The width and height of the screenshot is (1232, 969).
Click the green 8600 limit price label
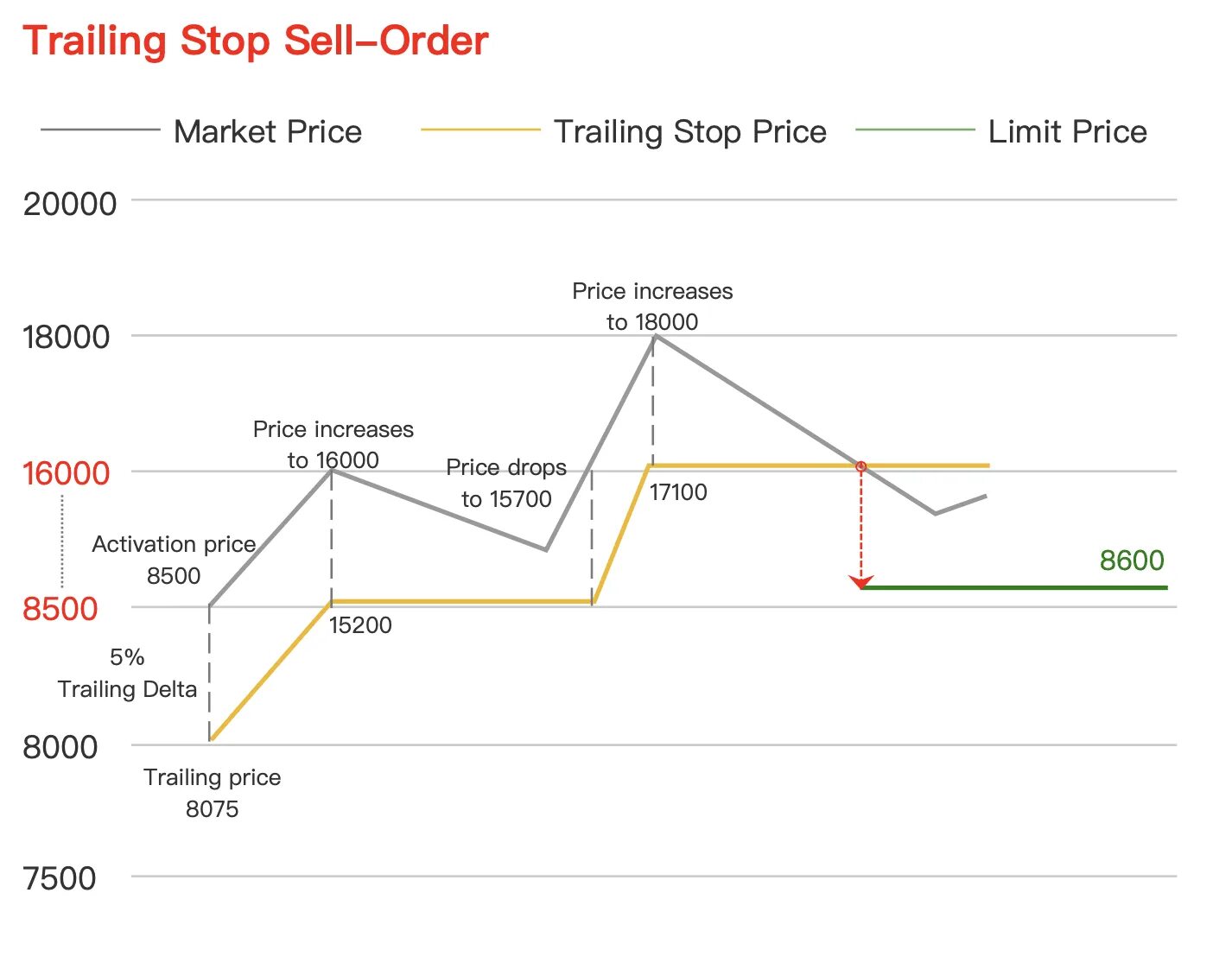click(1132, 560)
